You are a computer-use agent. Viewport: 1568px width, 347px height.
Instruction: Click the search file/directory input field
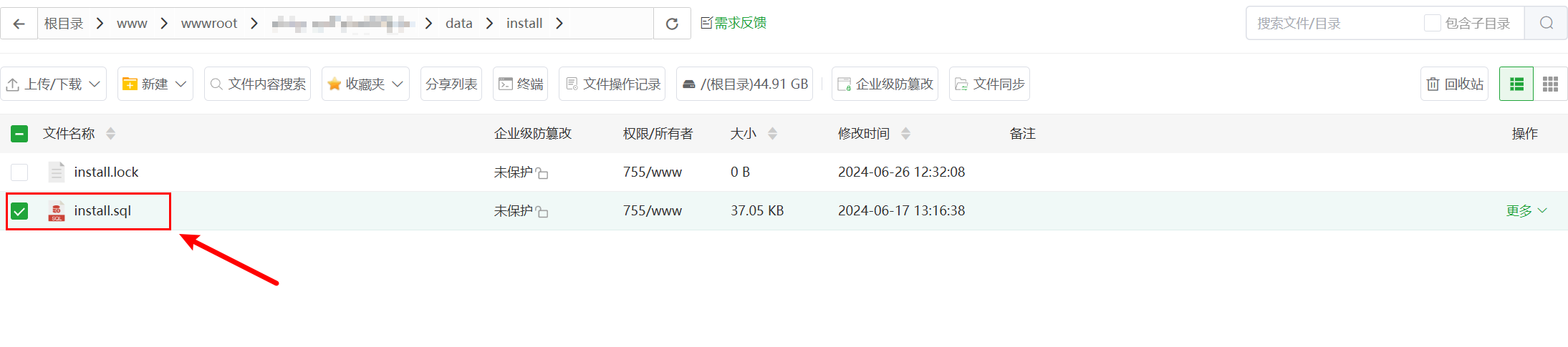pyautogui.click(x=1332, y=24)
